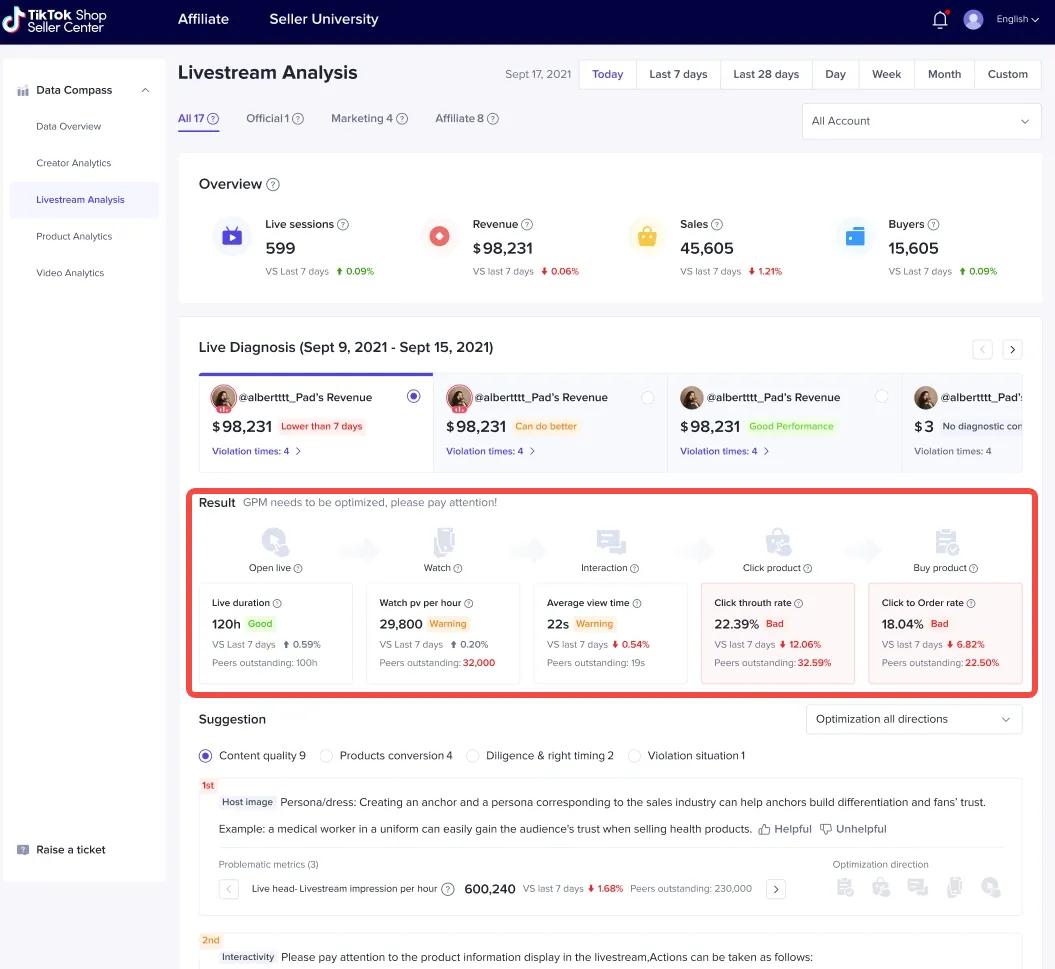Click the Live sessions help icon

click(343, 225)
